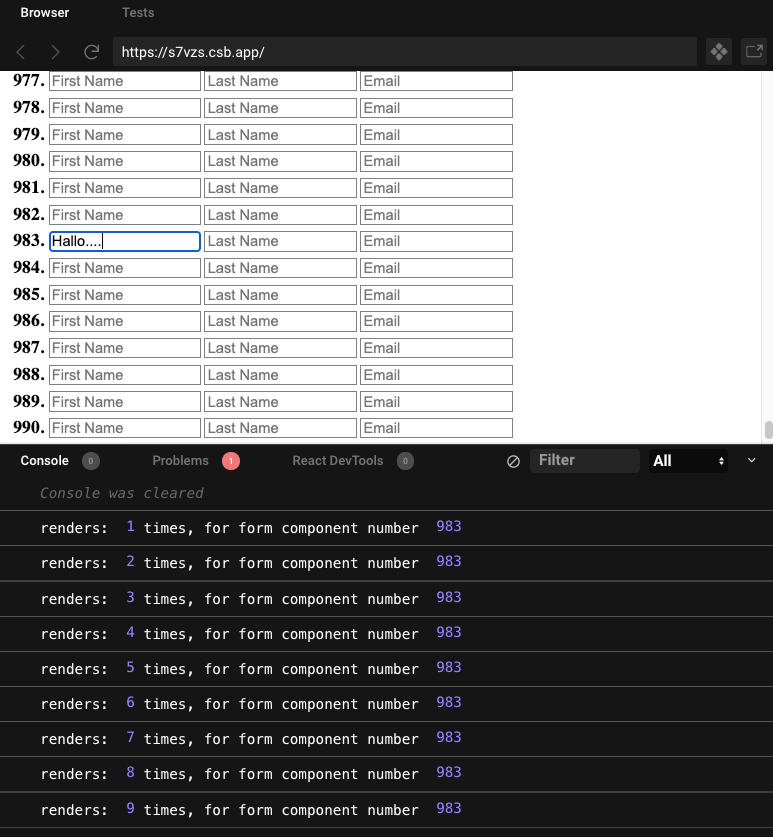Click the Email field in row 987

point(436,348)
